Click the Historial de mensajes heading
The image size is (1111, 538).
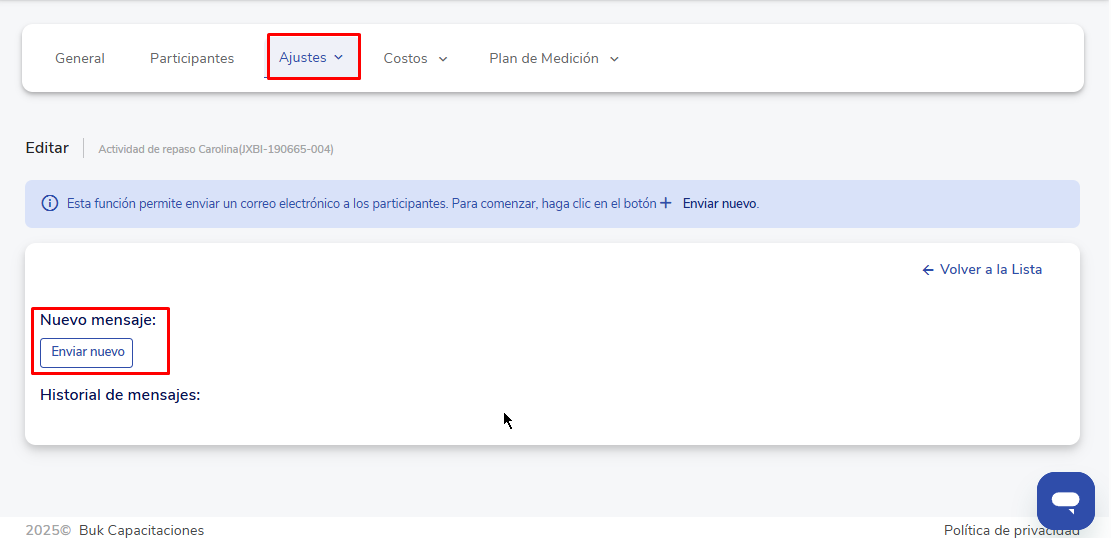(x=120, y=395)
